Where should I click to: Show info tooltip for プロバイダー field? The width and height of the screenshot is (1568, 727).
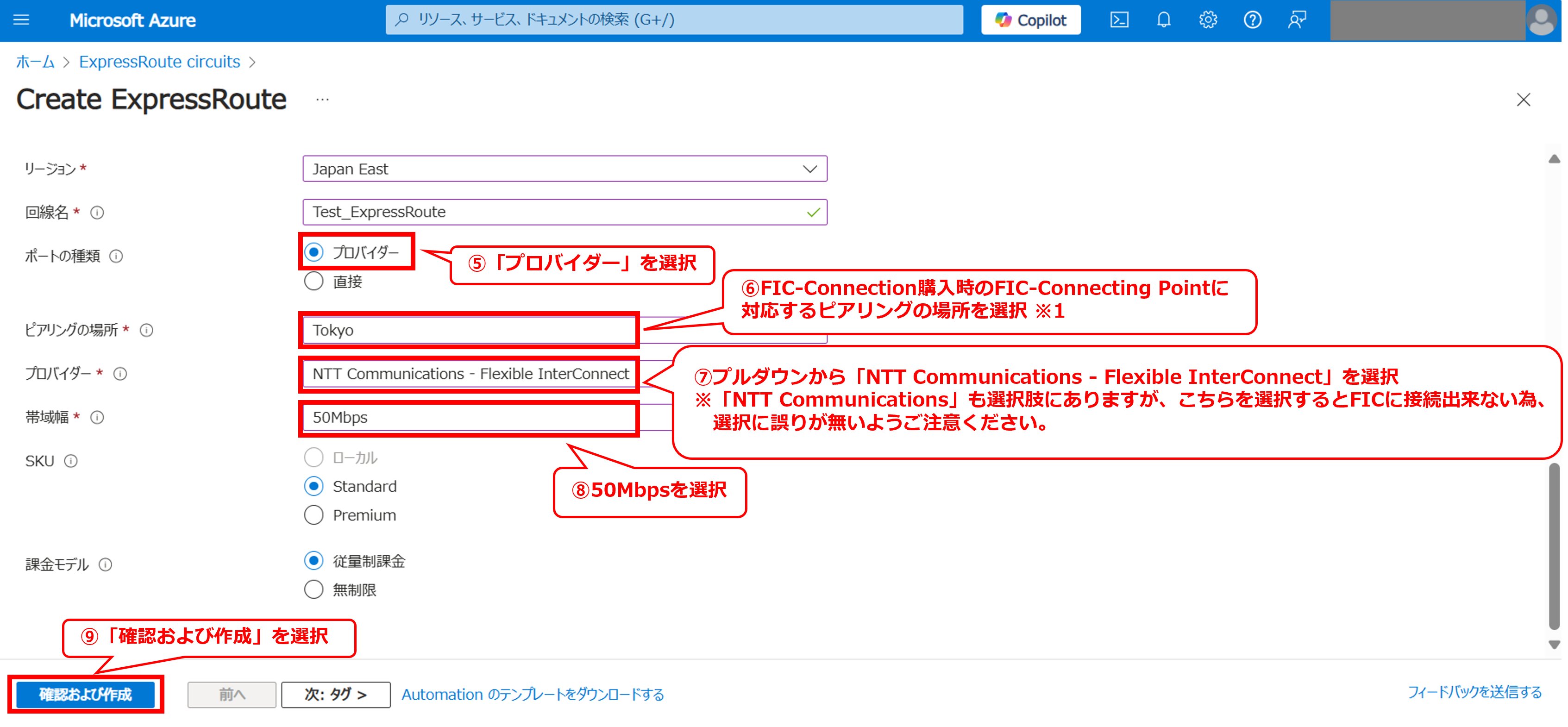(x=120, y=374)
